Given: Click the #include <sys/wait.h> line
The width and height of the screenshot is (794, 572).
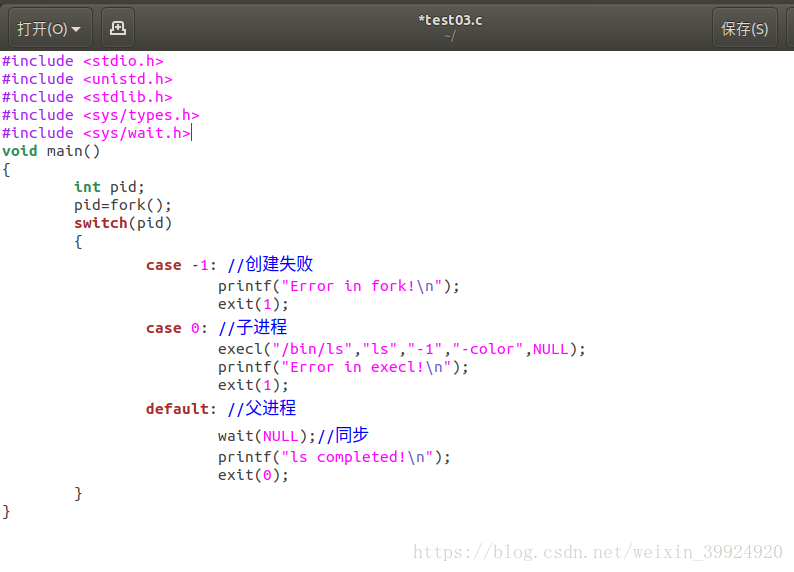Looking at the screenshot, I should [x=96, y=133].
